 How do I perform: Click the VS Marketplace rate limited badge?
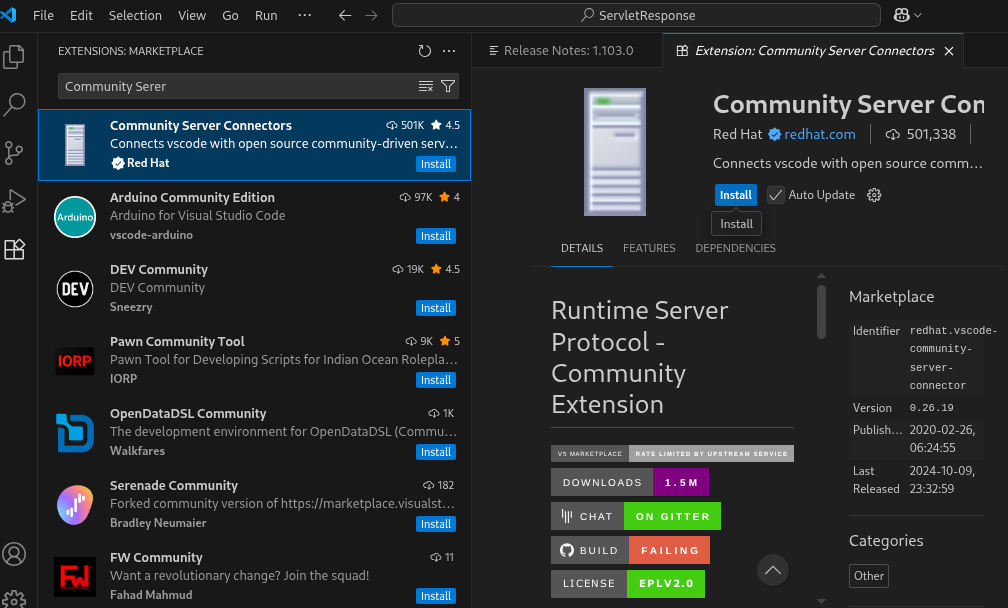tap(672, 453)
